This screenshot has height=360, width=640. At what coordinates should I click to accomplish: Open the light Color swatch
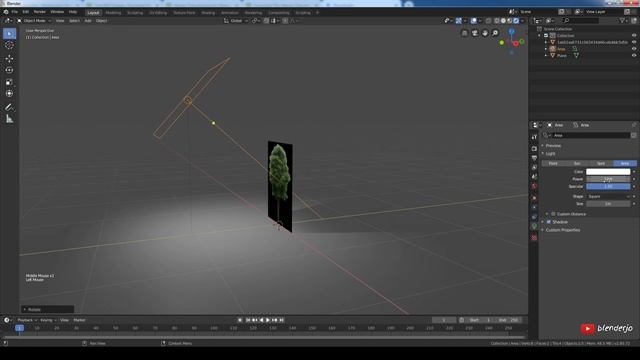point(608,171)
